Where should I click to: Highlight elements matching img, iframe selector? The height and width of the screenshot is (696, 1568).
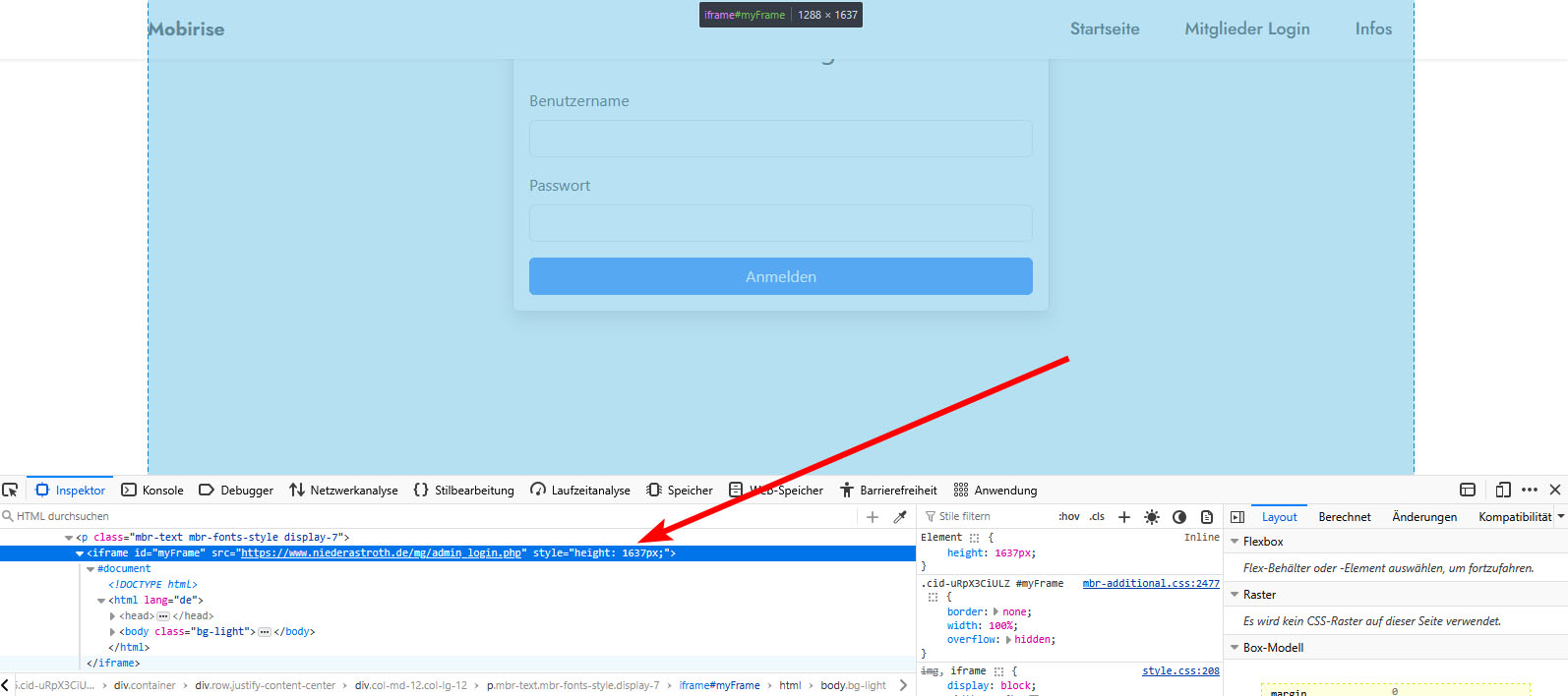tap(998, 671)
